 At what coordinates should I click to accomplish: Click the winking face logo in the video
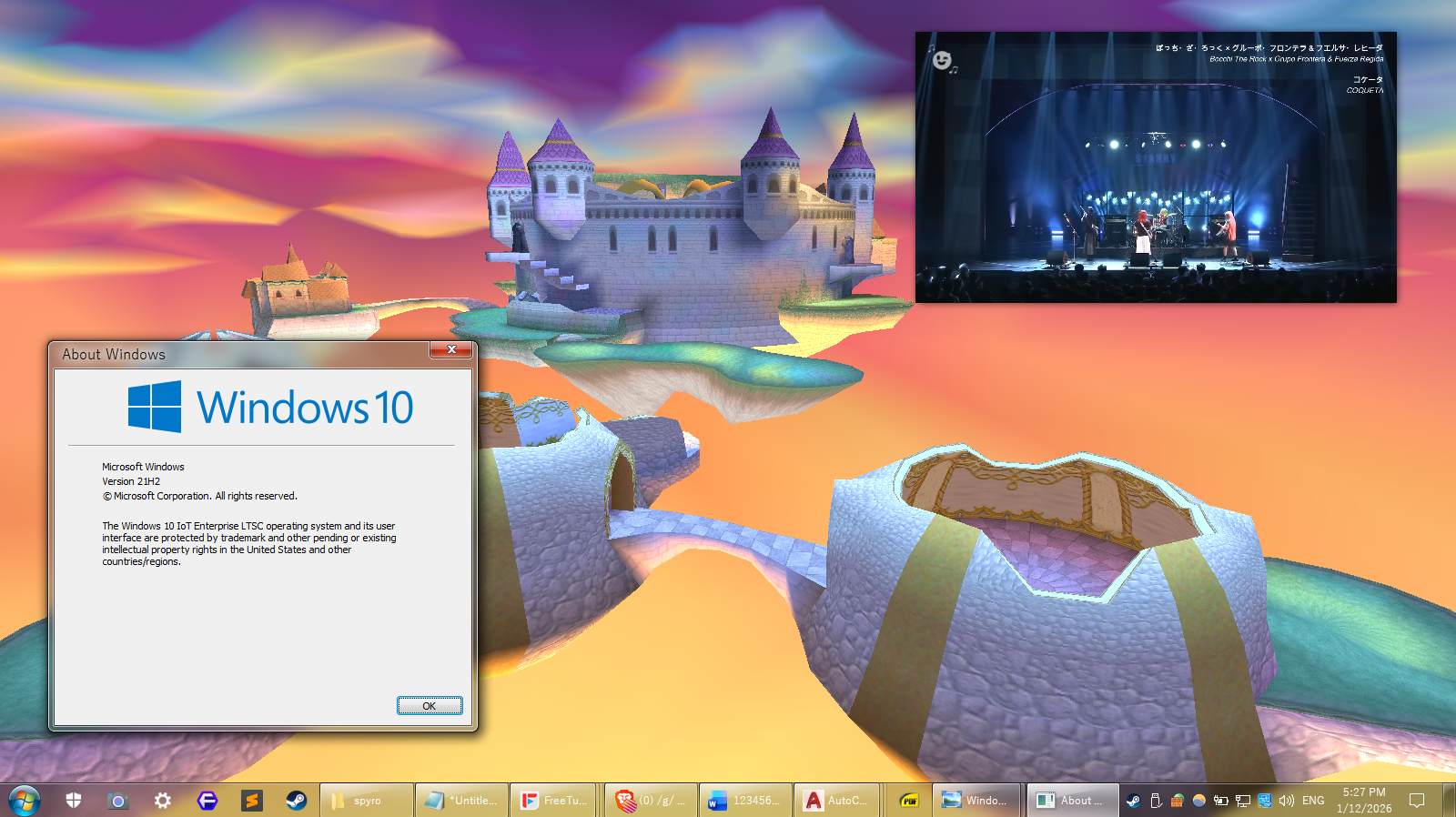click(x=942, y=60)
